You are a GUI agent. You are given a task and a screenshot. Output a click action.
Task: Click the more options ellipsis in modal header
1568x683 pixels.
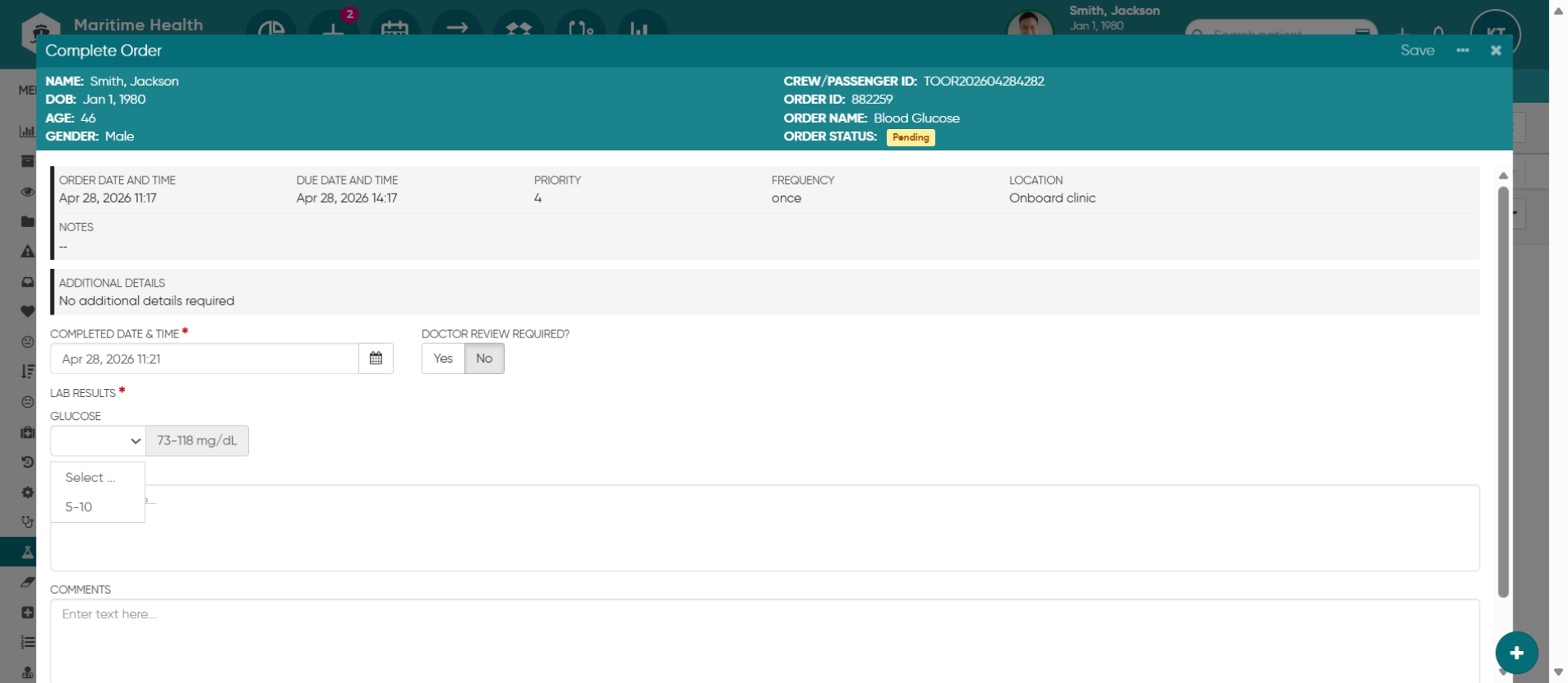pos(1463,51)
